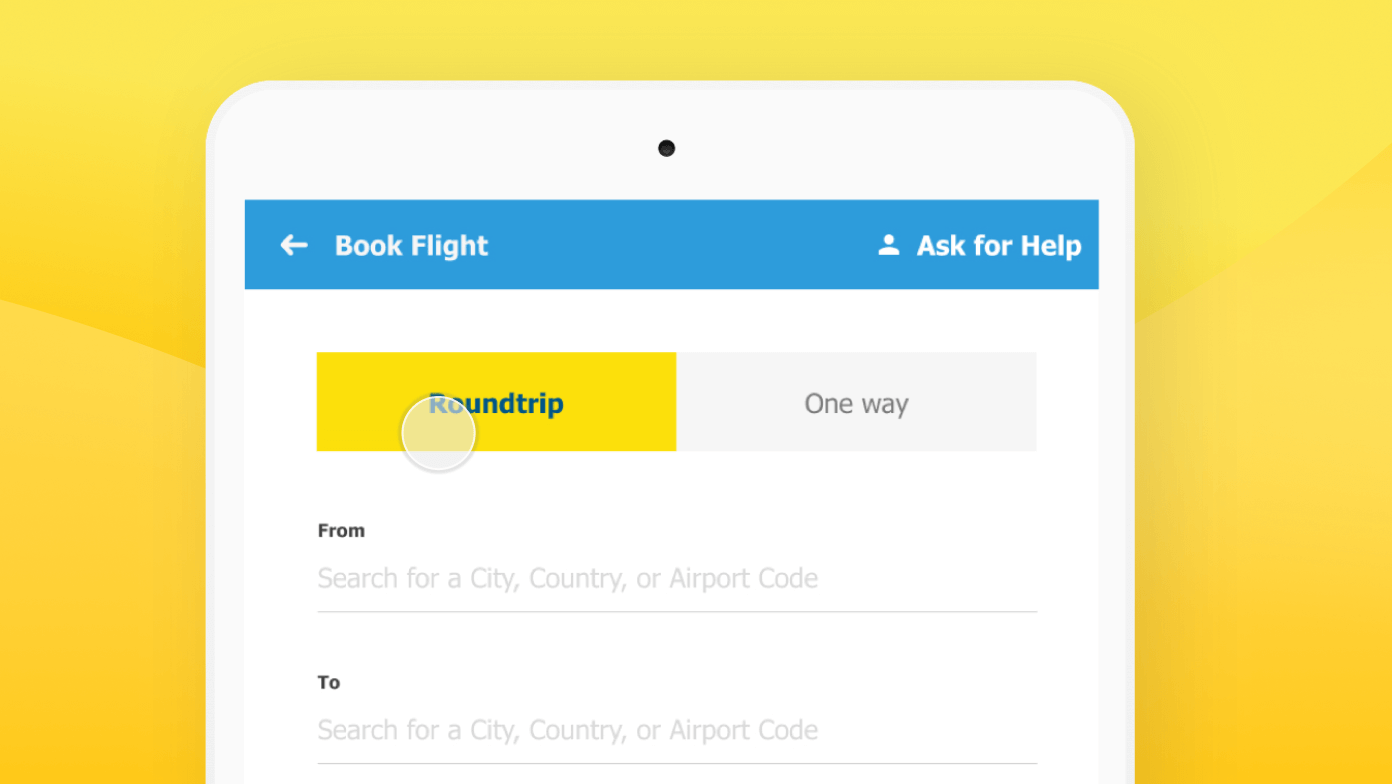Screen dimensions: 1392x784
Task: Toggle trip type to Roundtrip
Action: (496, 402)
